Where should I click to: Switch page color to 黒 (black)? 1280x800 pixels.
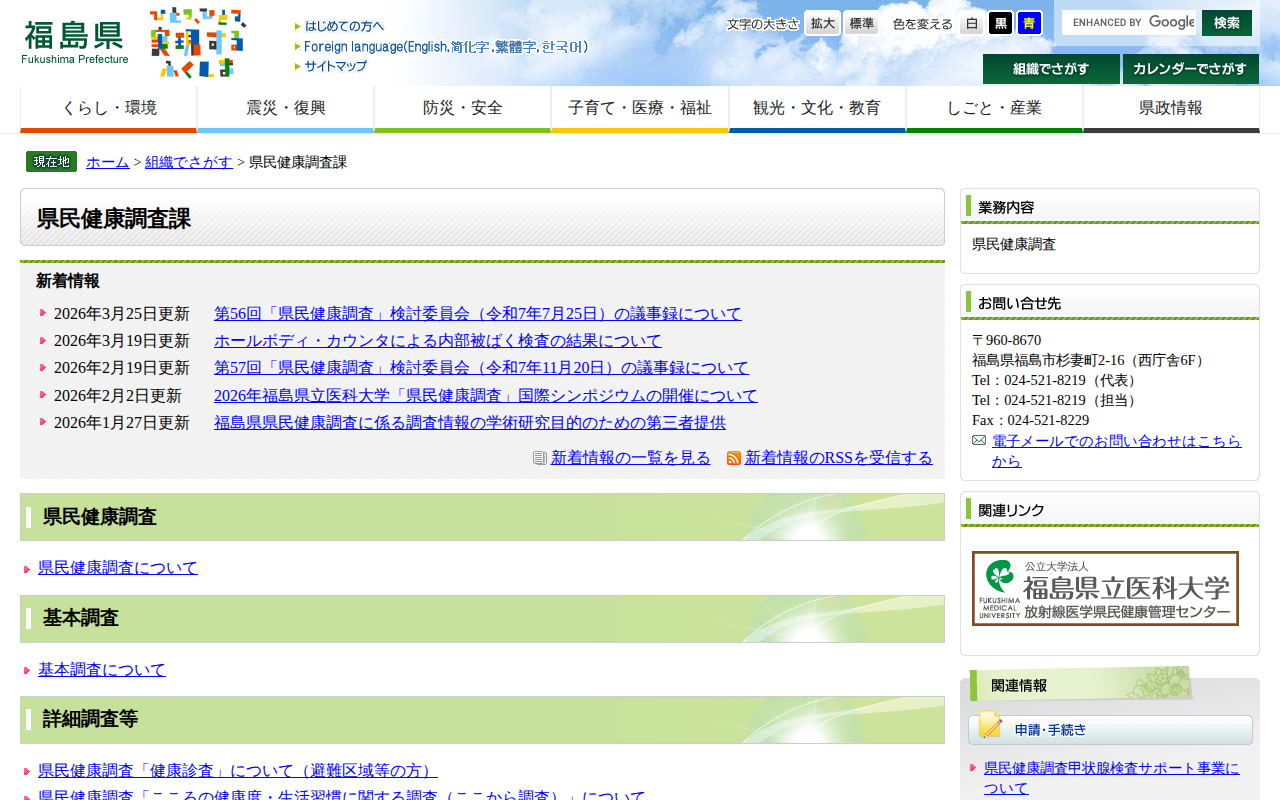[x=1000, y=22]
